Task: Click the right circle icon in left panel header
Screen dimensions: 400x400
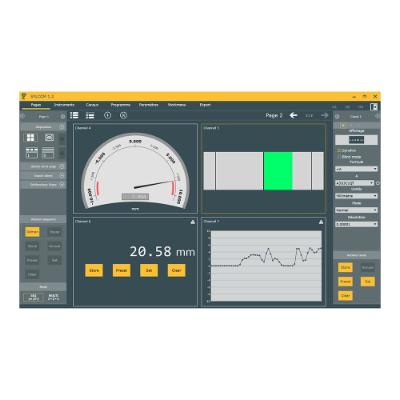Action: tap(63, 116)
